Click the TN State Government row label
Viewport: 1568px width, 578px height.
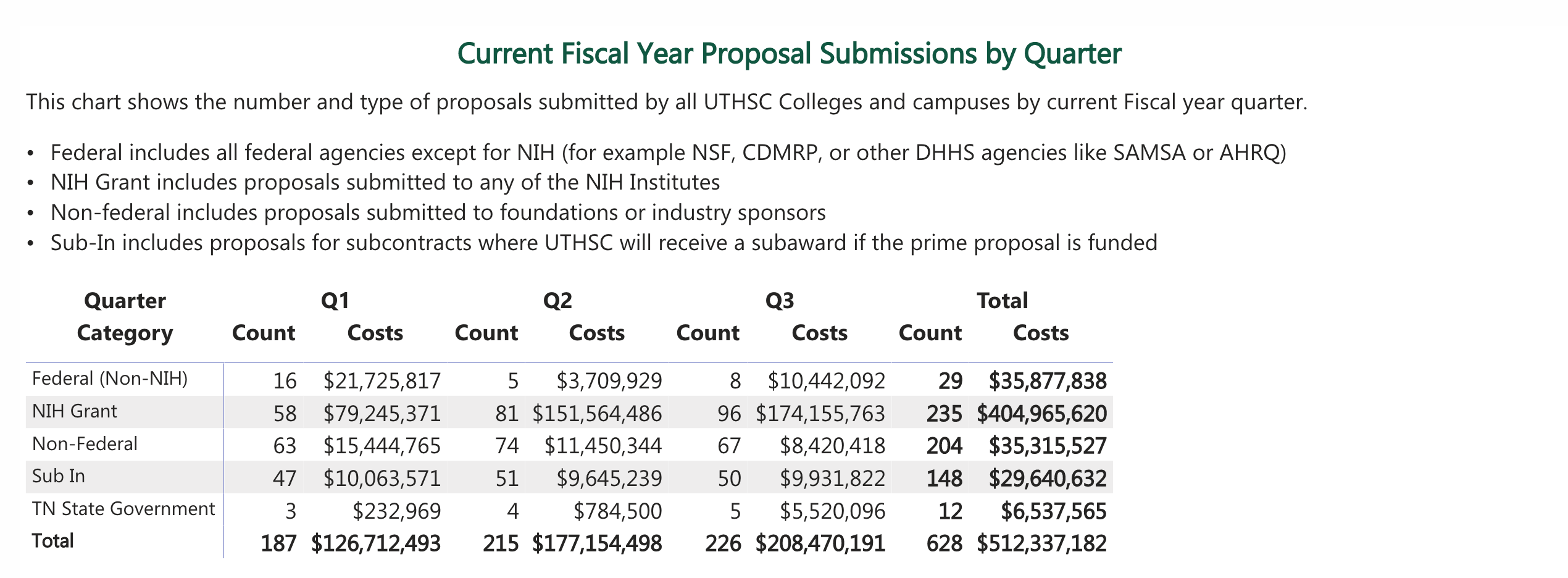point(123,509)
